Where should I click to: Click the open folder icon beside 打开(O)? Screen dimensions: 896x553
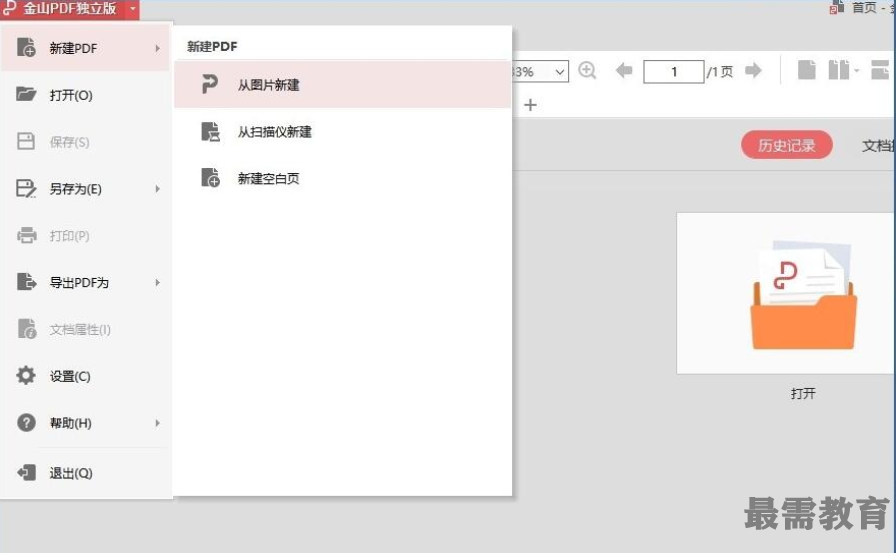click(26, 94)
